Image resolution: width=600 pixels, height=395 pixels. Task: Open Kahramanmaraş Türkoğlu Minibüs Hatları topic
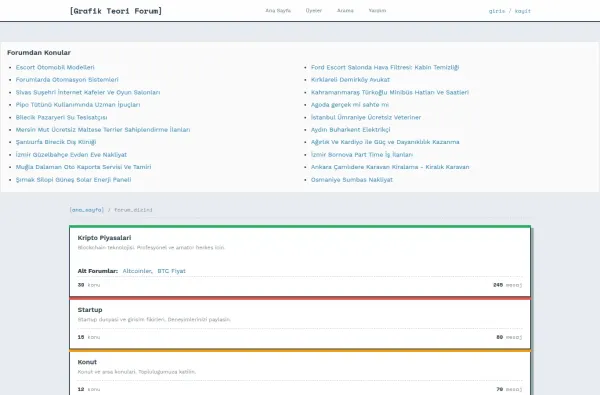390,92
